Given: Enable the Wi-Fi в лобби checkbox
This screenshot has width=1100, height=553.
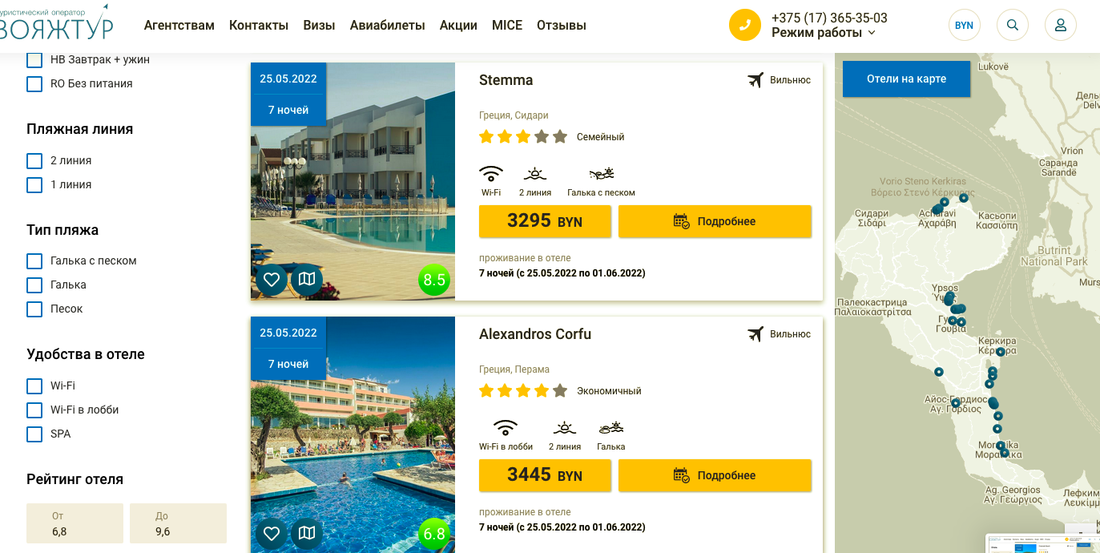Looking at the screenshot, I should 34,410.
